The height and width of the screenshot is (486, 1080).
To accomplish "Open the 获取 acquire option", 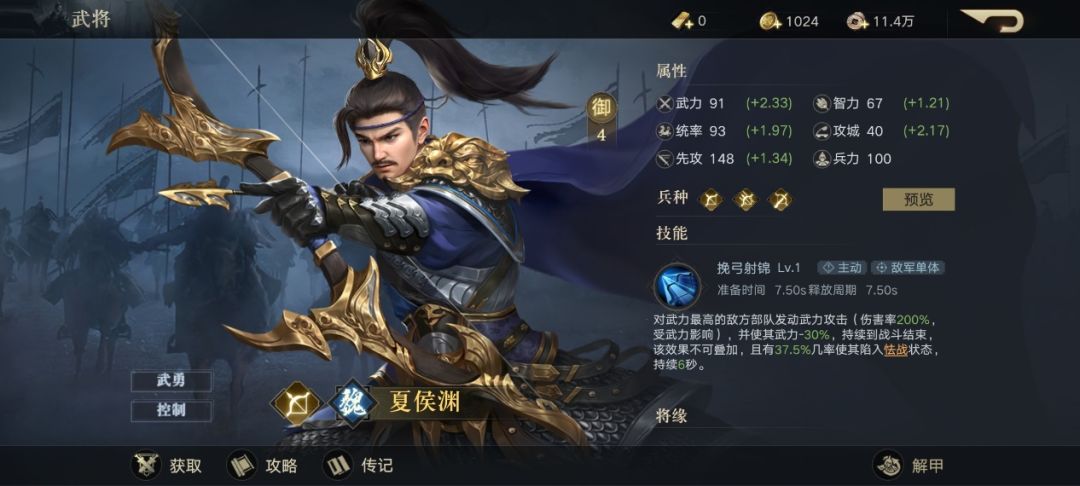I will (167, 466).
